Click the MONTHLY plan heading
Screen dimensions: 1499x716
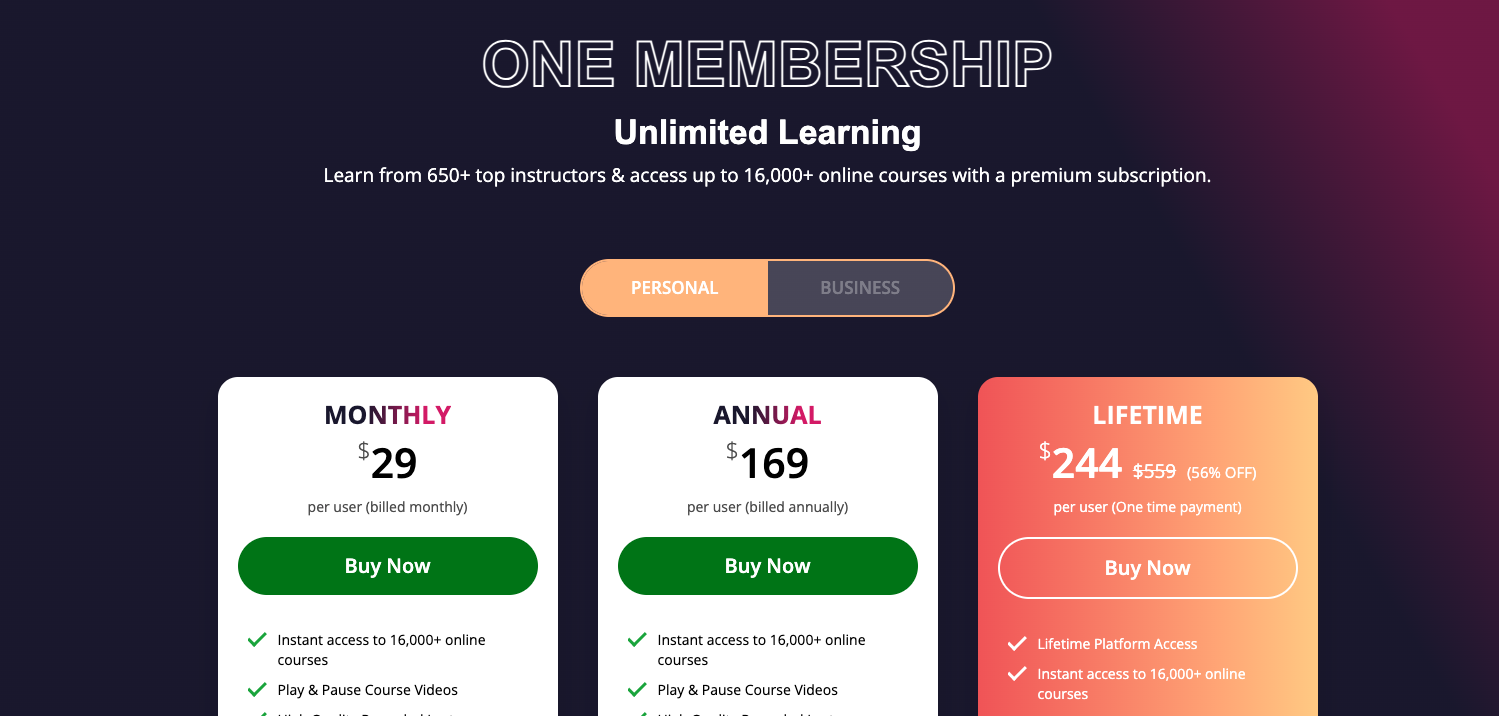(x=388, y=415)
